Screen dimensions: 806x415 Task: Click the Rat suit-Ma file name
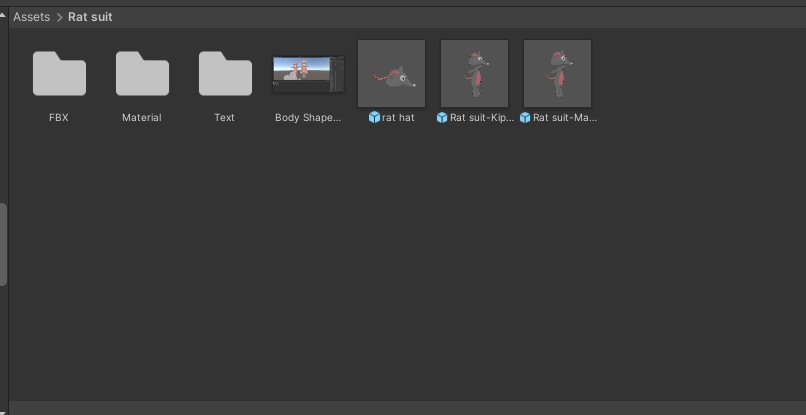tap(565, 118)
